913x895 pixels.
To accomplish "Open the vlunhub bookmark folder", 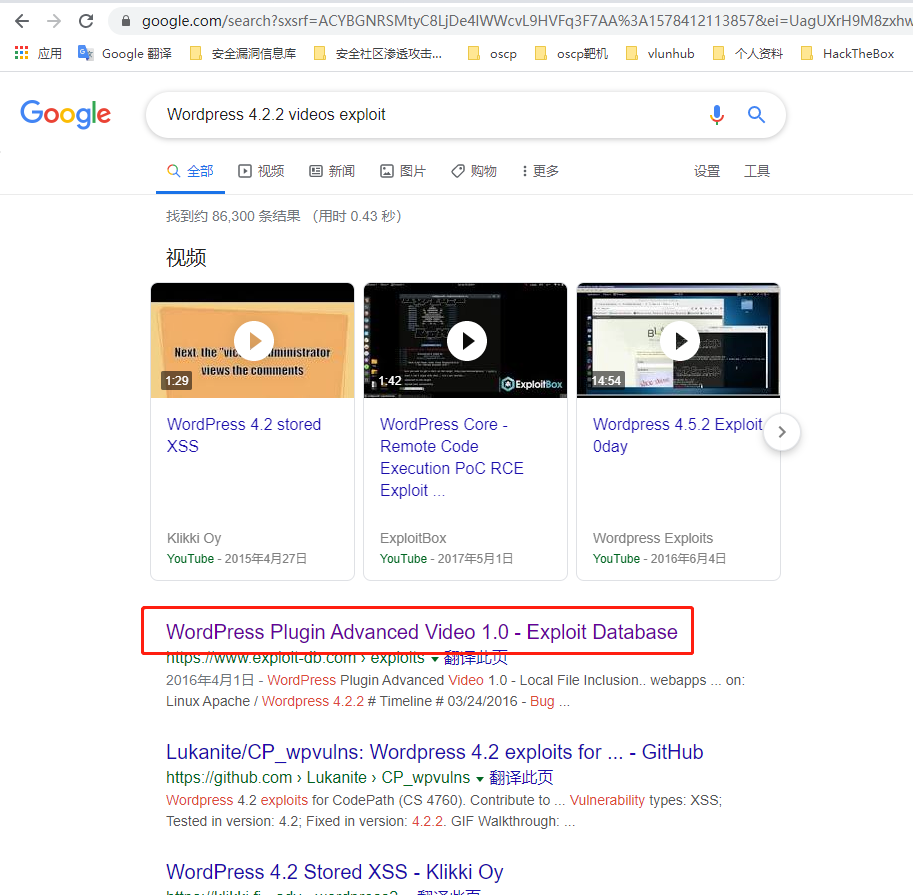I will (660, 54).
